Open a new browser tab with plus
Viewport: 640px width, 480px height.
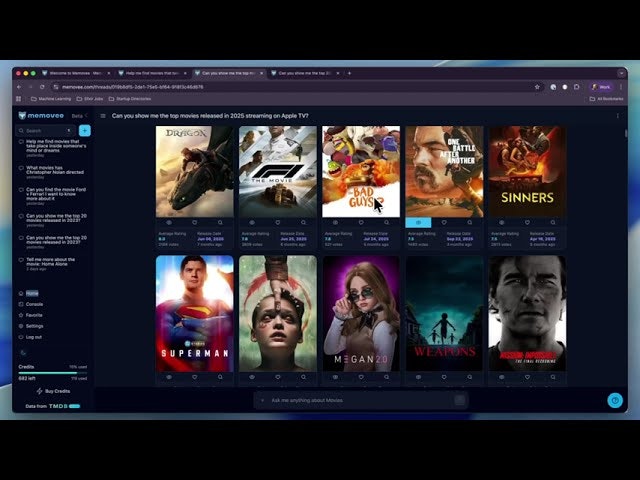(x=349, y=73)
